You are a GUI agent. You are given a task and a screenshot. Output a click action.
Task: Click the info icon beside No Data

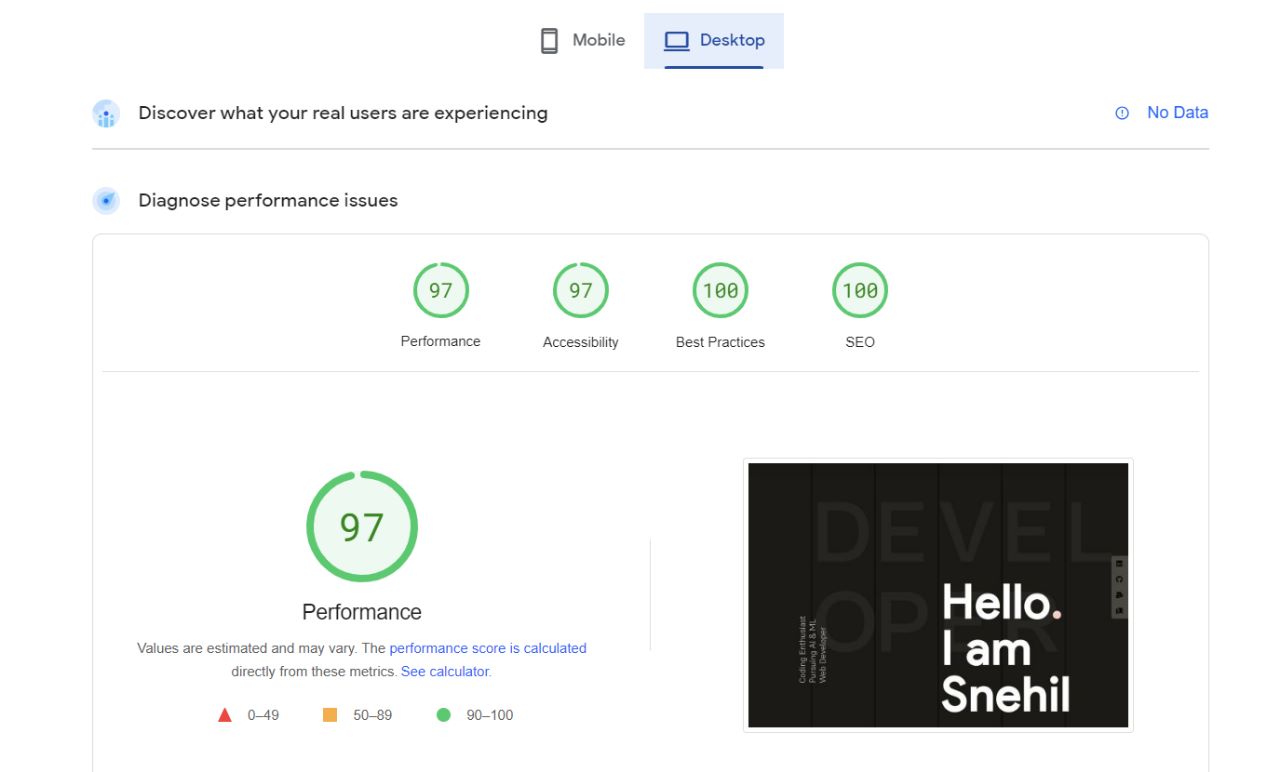point(1122,113)
